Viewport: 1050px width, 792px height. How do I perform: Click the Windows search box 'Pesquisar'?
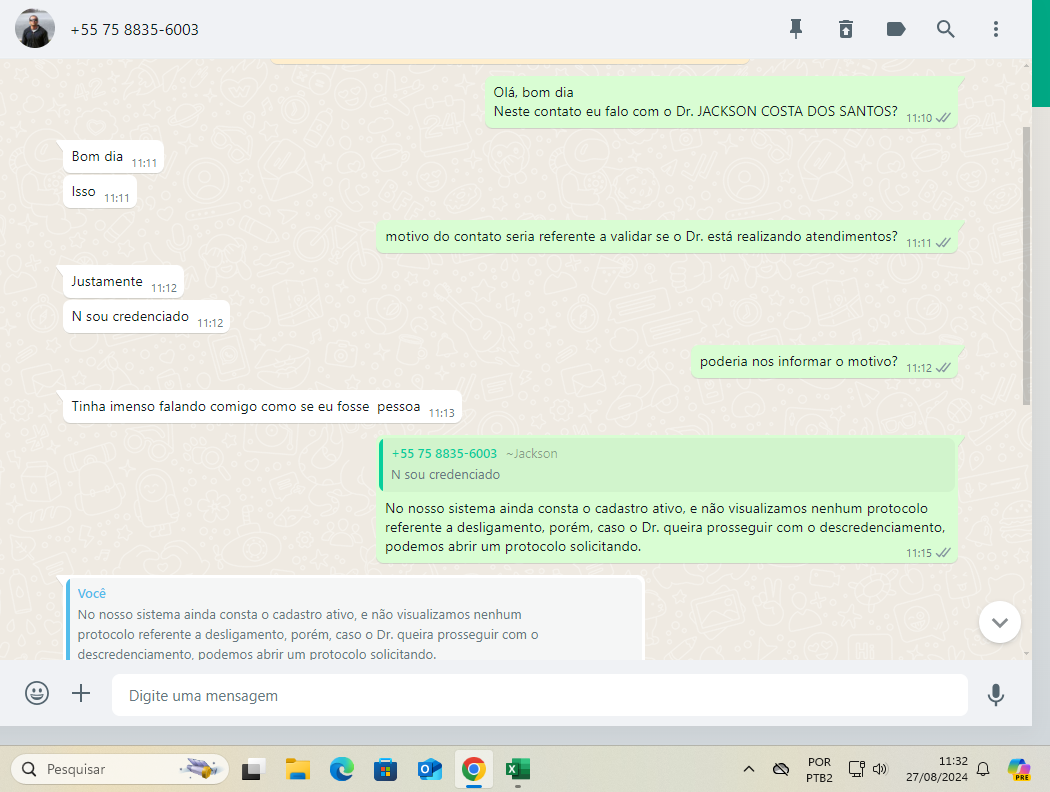pos(120,769)
